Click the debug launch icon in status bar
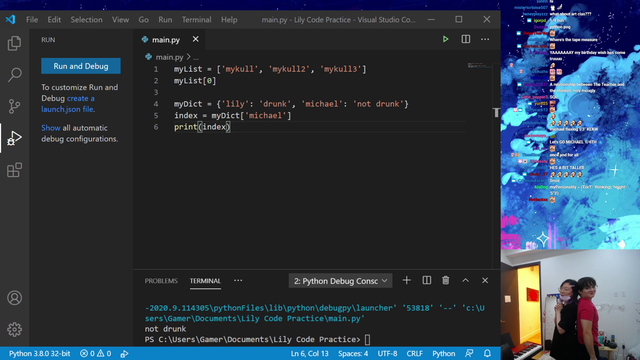This screenshot has height=360, width=640. tap(124, 353)
